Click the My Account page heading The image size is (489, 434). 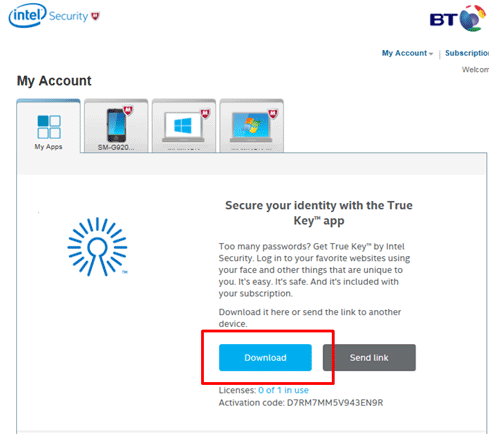tap(54, 81)
